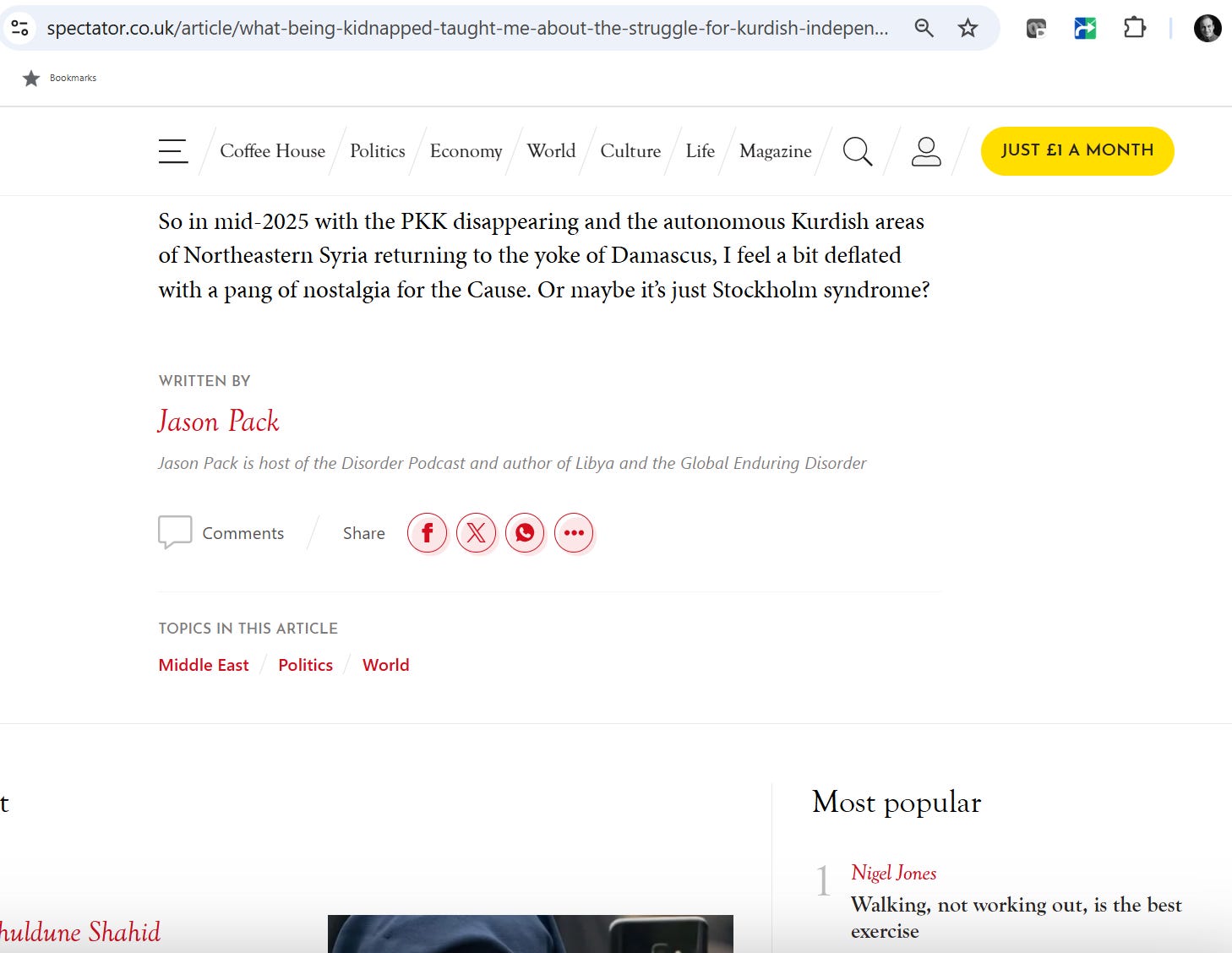Viewport: 1232px width, 953px height.
Task: Open the first browser extension icon
Action: pos(1036,29)
